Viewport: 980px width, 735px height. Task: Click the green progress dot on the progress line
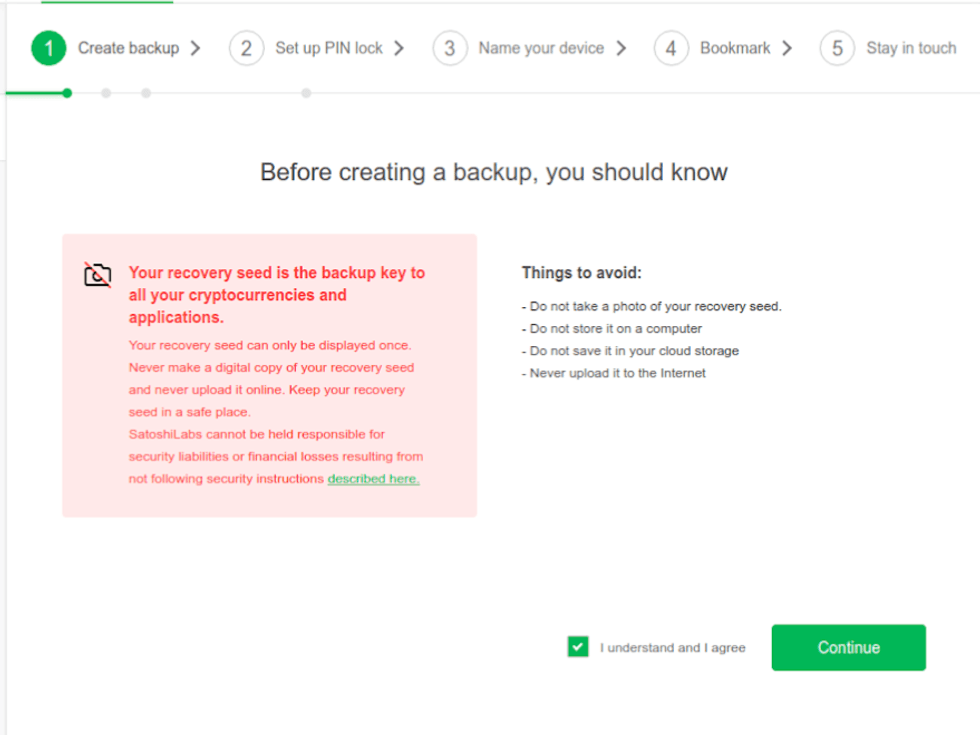[x=67, y=93]
